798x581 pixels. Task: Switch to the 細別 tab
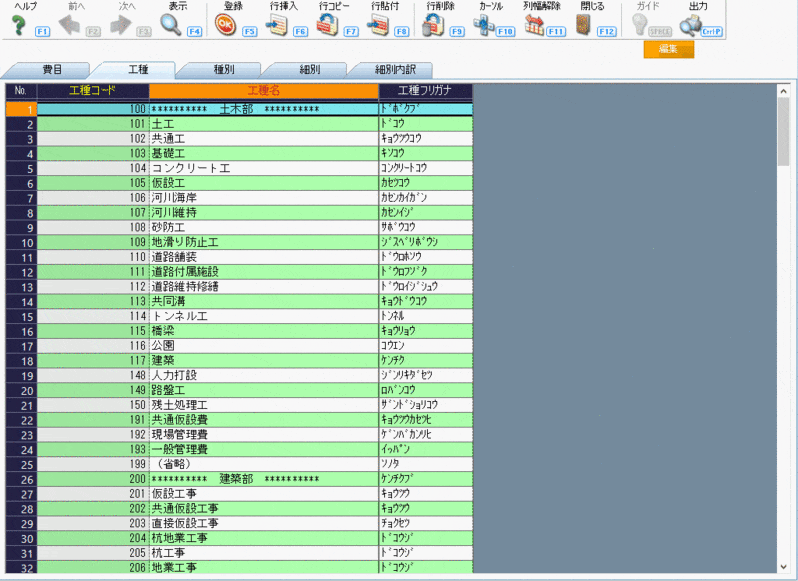(x=309, y=70)
